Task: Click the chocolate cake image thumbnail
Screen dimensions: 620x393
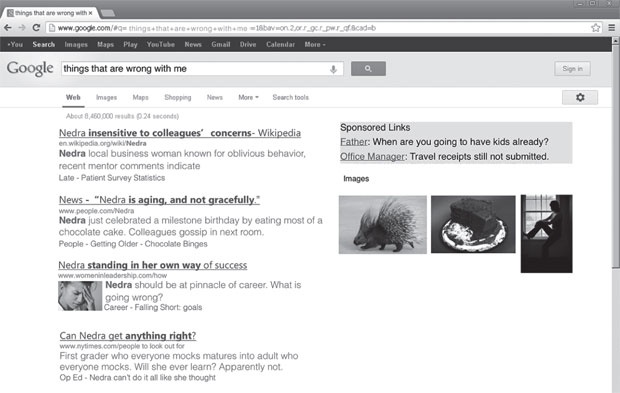Action: 473,224
